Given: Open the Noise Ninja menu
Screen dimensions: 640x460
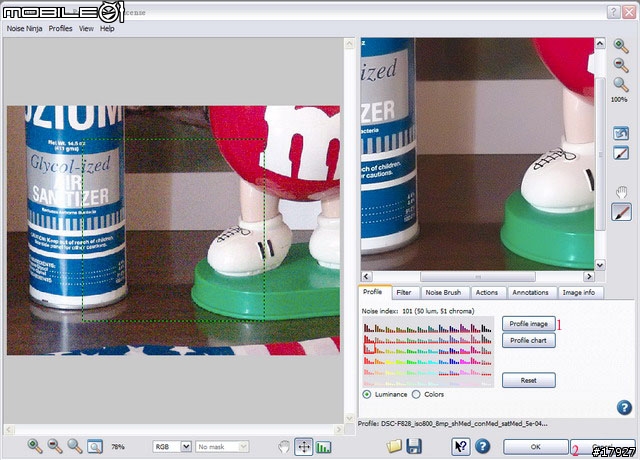Looking at the screenshot, I should coord(24,29).
